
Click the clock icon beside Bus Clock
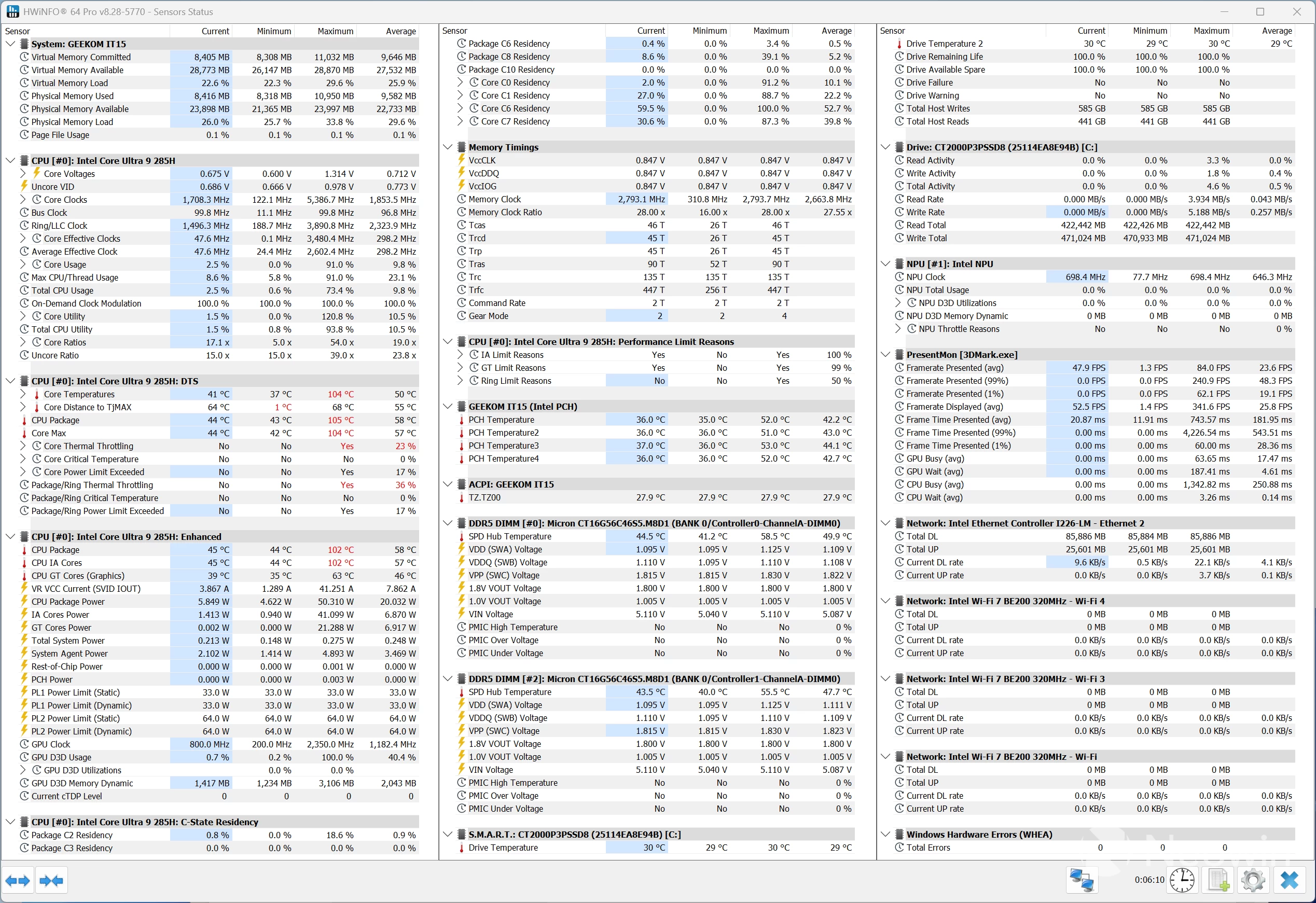[24, 213]
